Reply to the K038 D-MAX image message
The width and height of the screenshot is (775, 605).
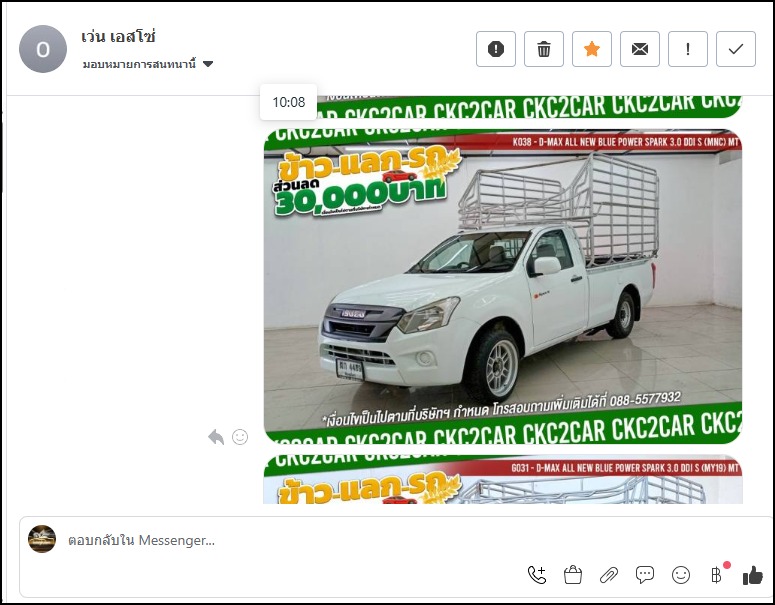point(216,437)
